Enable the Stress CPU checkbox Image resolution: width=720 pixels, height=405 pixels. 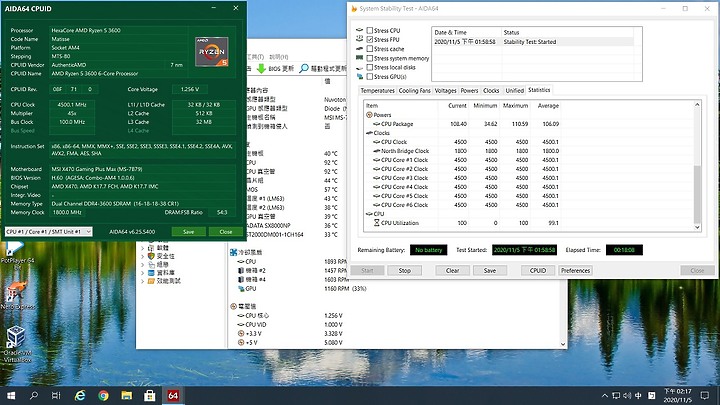click(370, 30)
